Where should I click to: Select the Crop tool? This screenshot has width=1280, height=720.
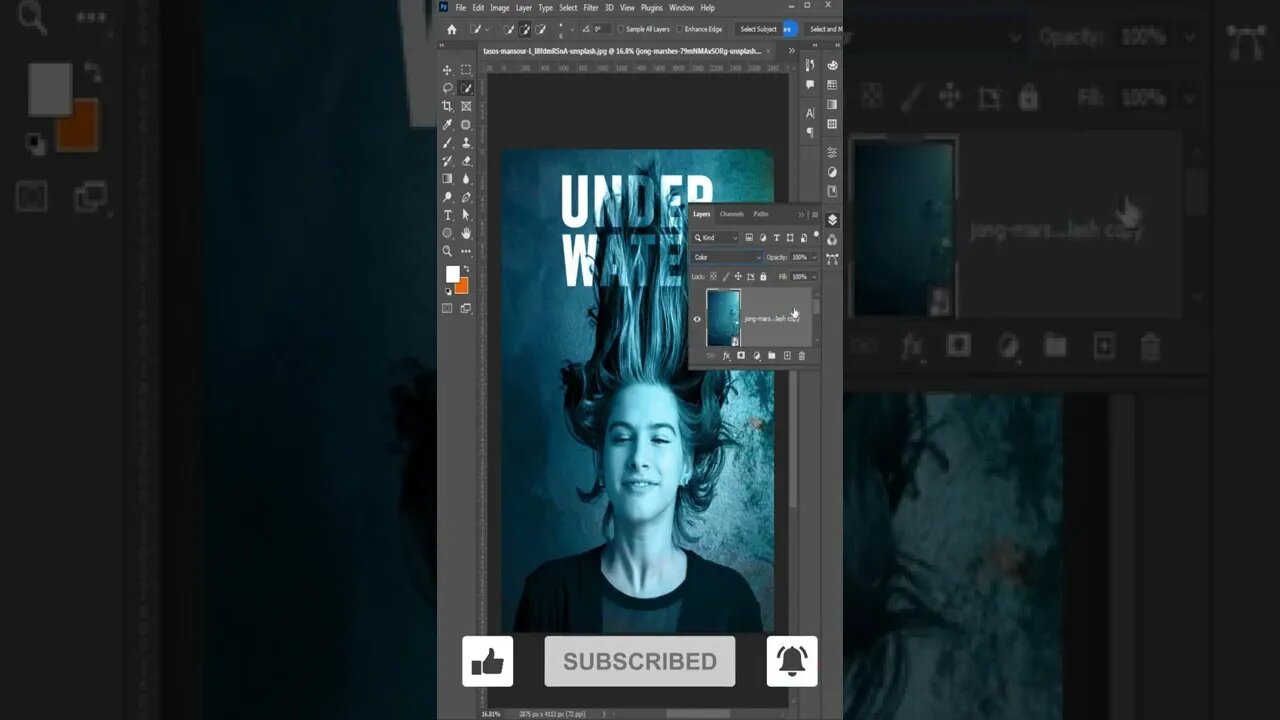point(447,106)
